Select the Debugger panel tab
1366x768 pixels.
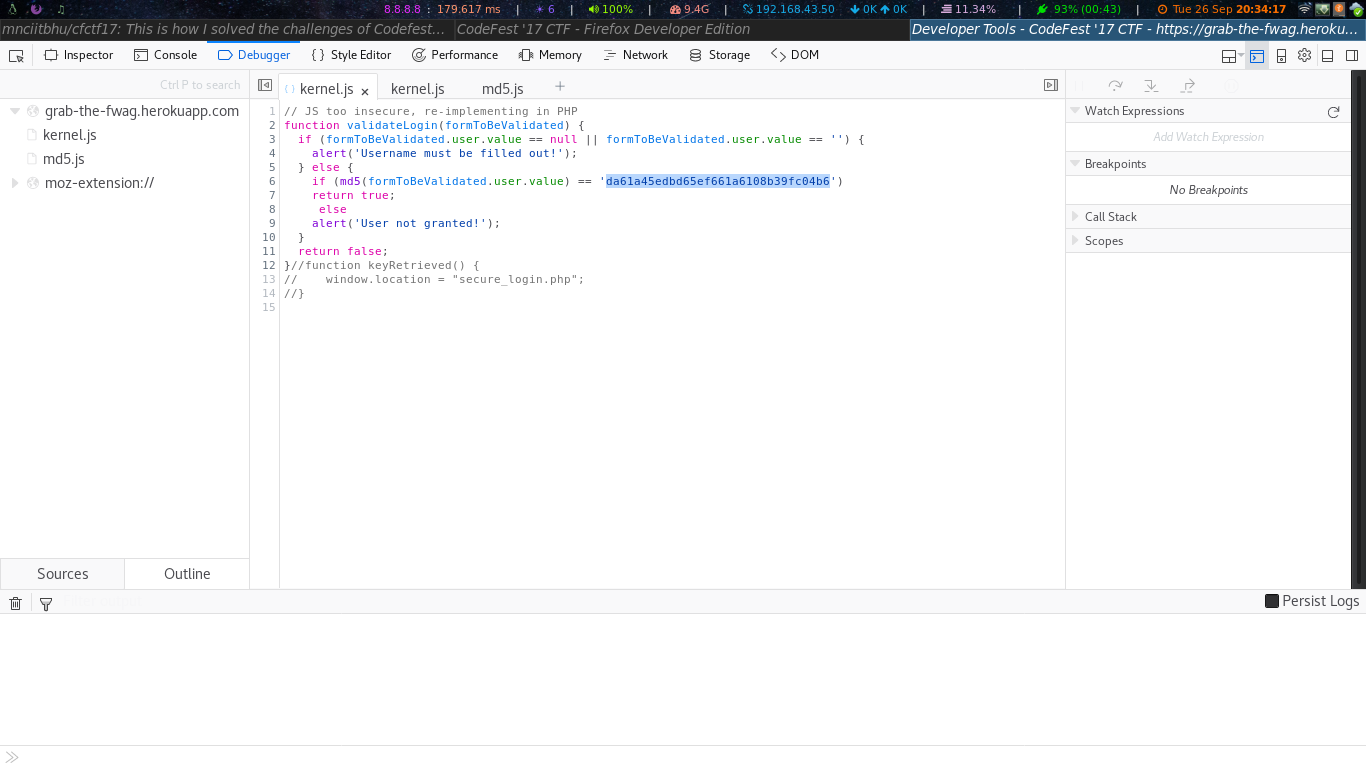[254, 55]
